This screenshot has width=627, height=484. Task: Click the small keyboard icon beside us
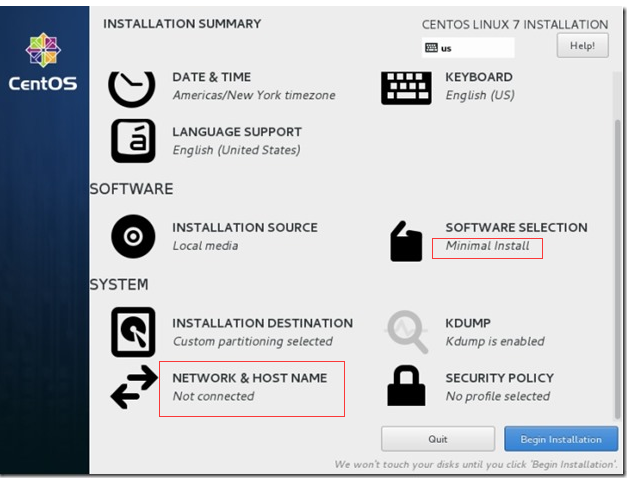[x=431, y=48]
